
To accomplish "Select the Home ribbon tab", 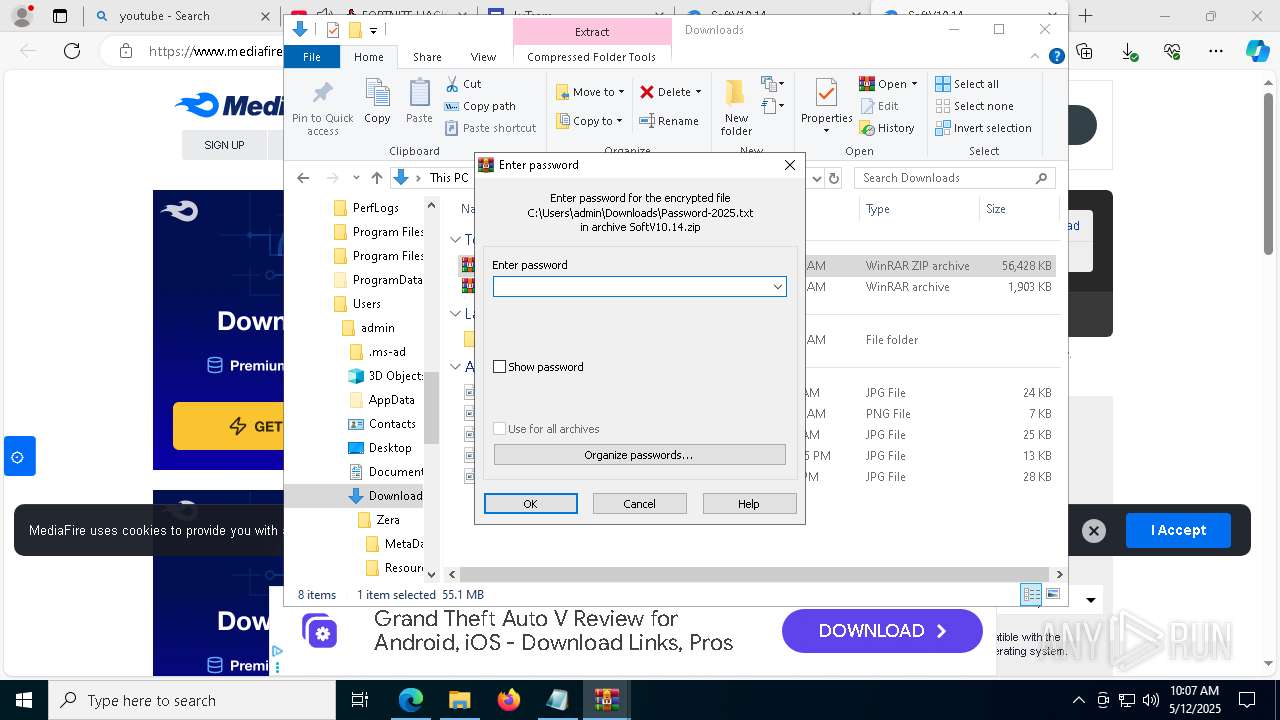I will click(368, 57).
